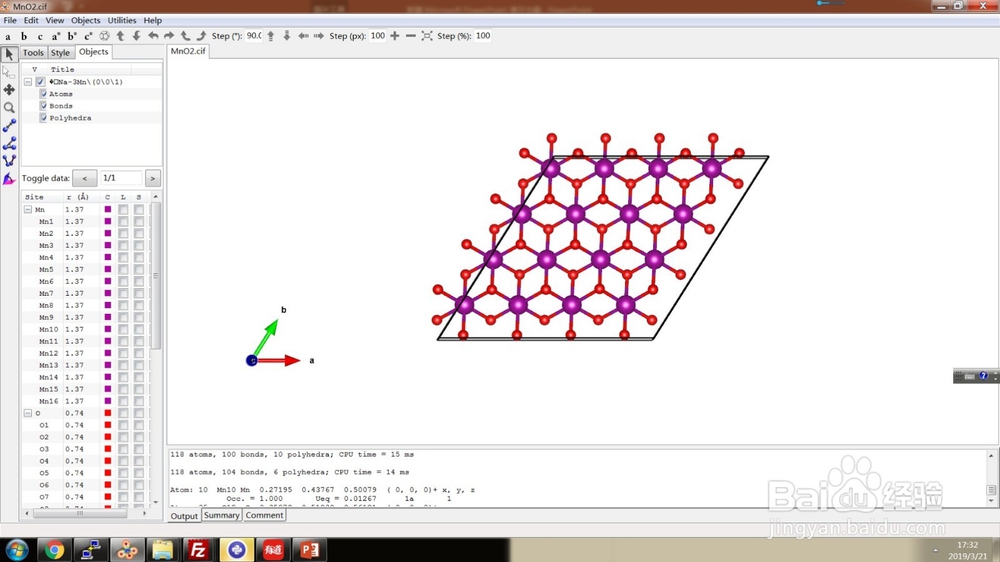Viewport: 1000px width, 562px height.
Task: Open FileZilla from the taskbar
Action: (198, 550)
